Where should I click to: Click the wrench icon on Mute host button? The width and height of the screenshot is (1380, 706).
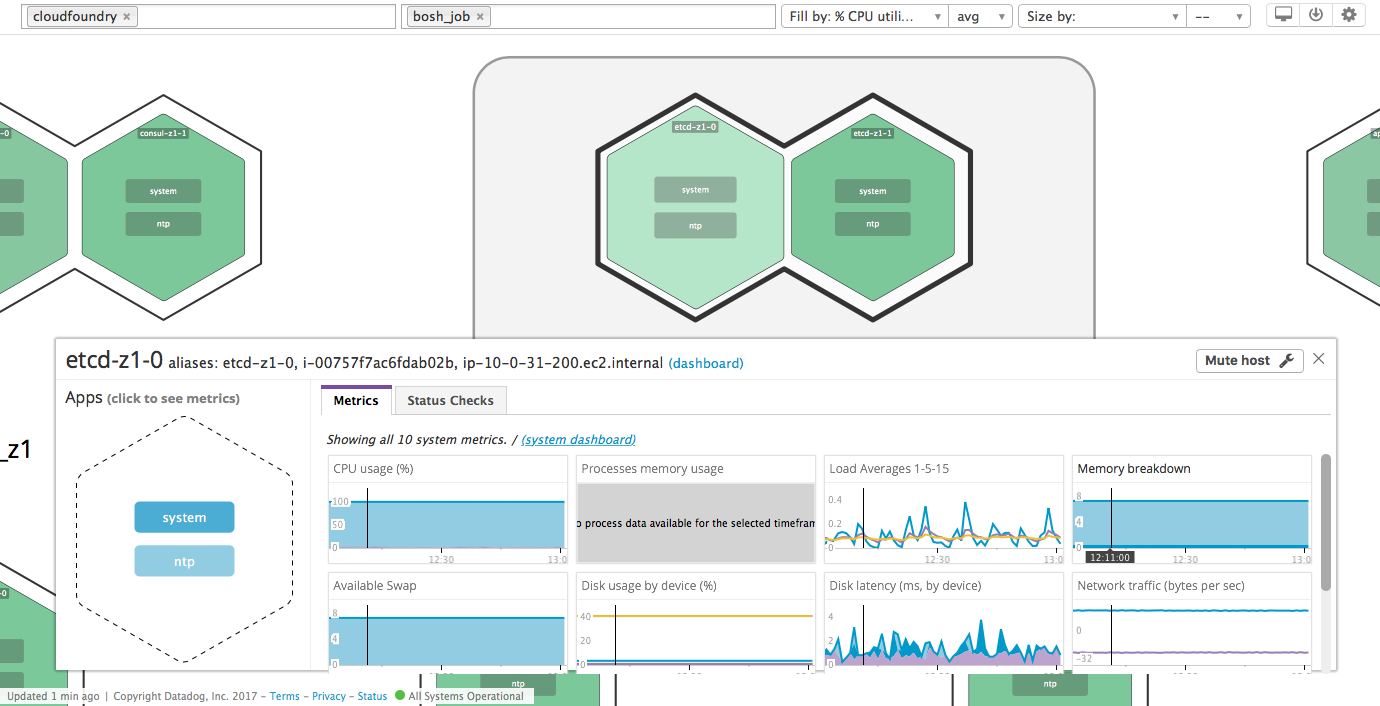point(1287,360)
